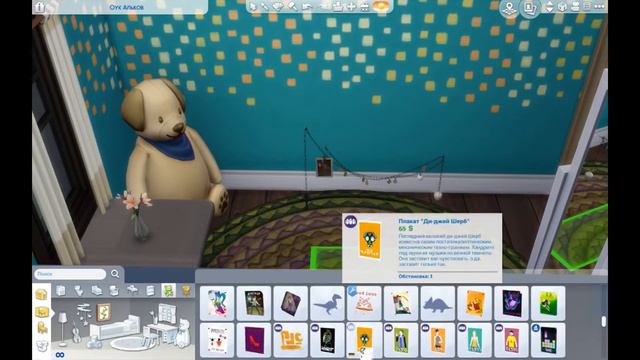Click the Undo arrow
Screen dimensions: 640x360
(307, 7)
